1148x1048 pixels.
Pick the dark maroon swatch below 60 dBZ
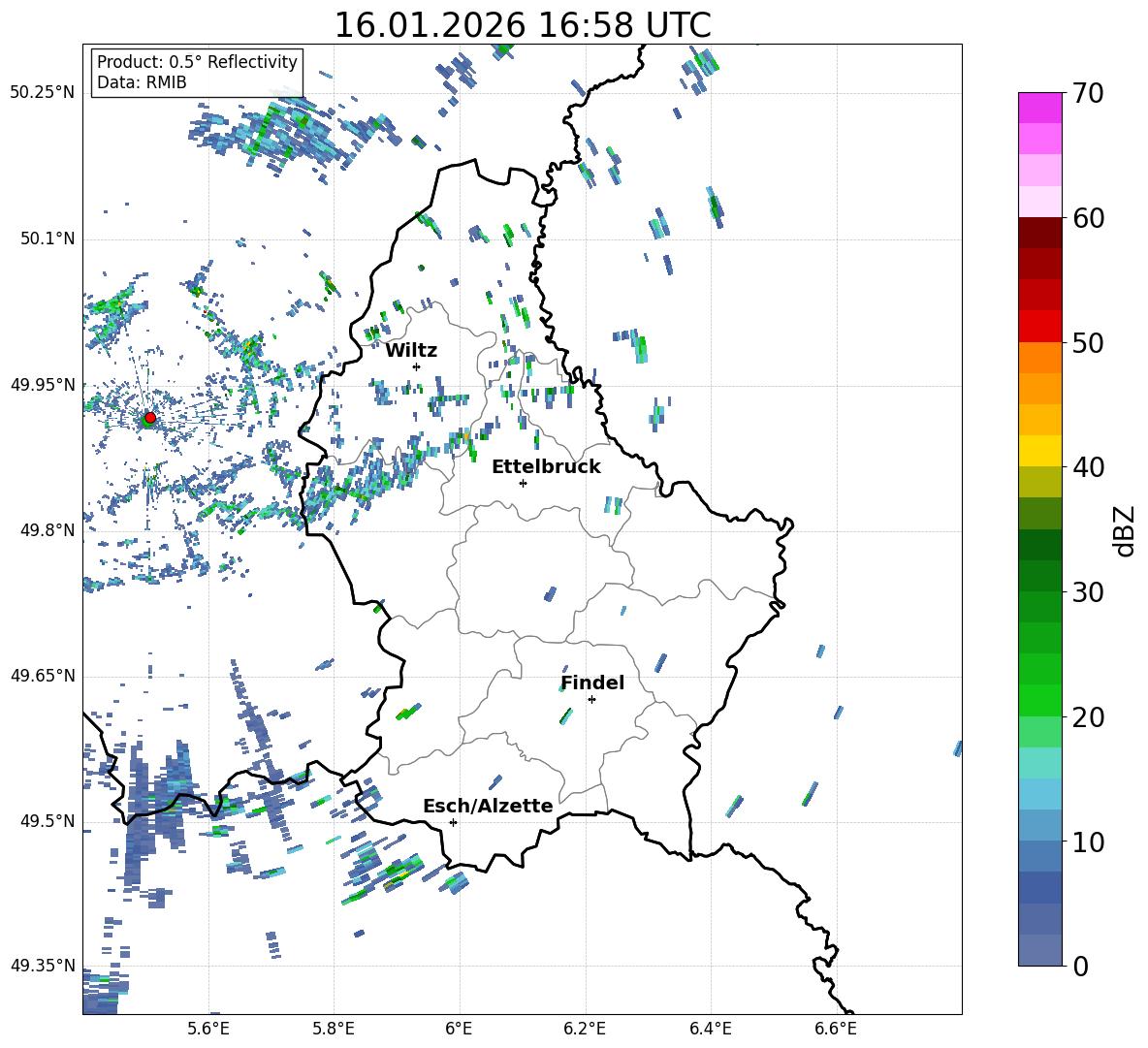(x=1040, y=233)
